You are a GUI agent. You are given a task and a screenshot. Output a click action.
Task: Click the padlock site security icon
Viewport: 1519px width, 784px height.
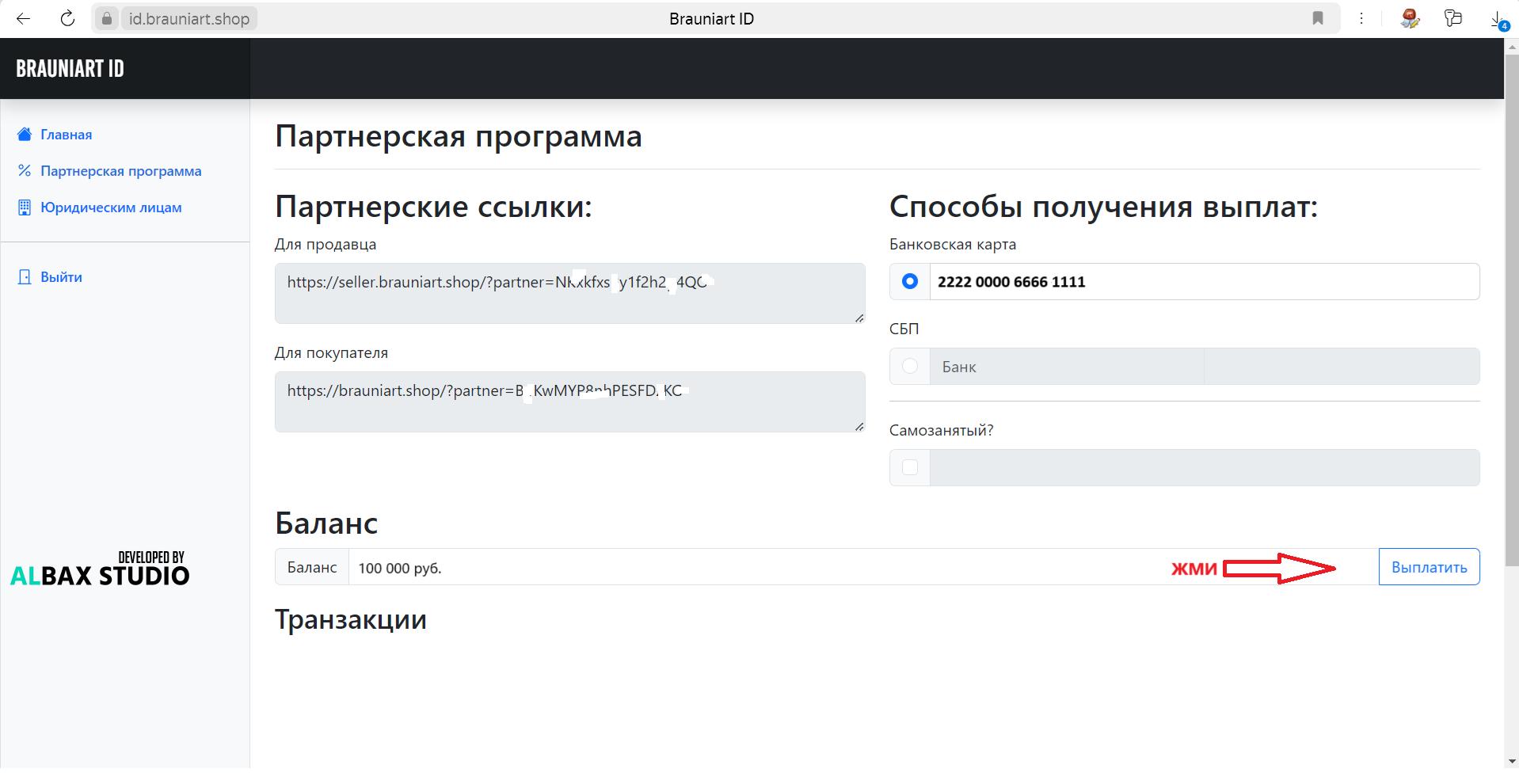click(107, 18)
